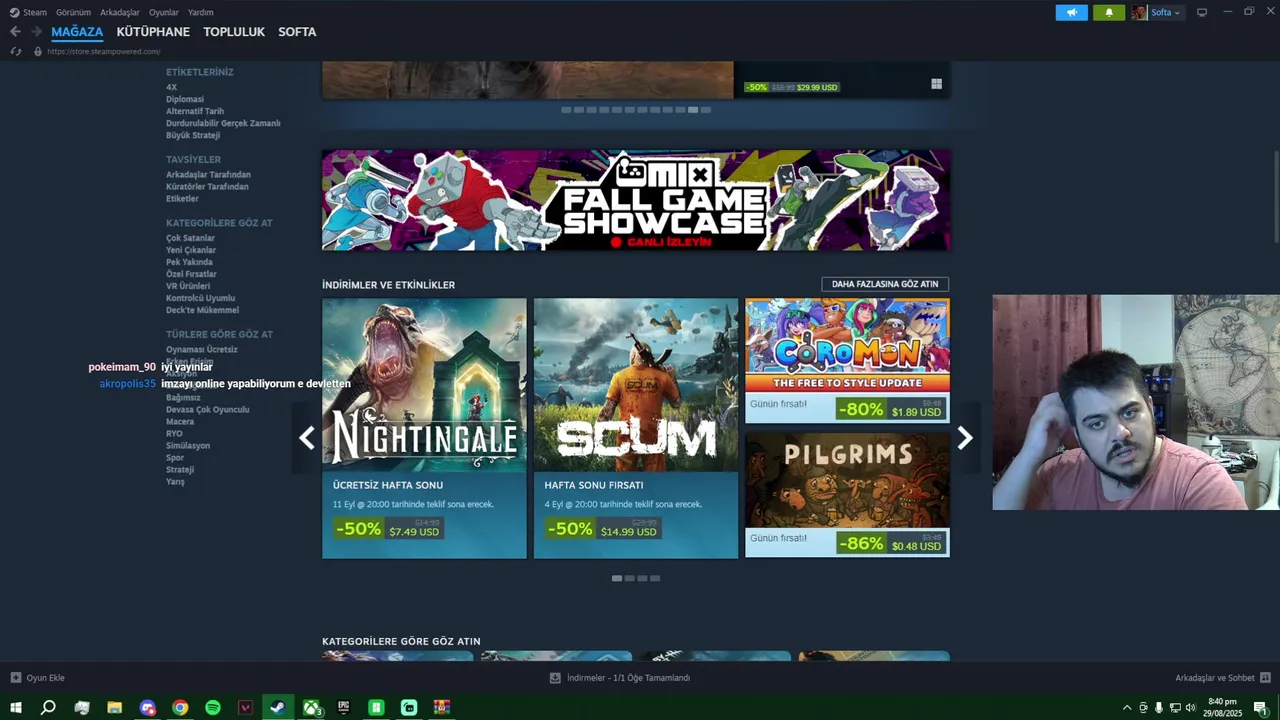Open Spotify from the taskbar

point(213,708)
